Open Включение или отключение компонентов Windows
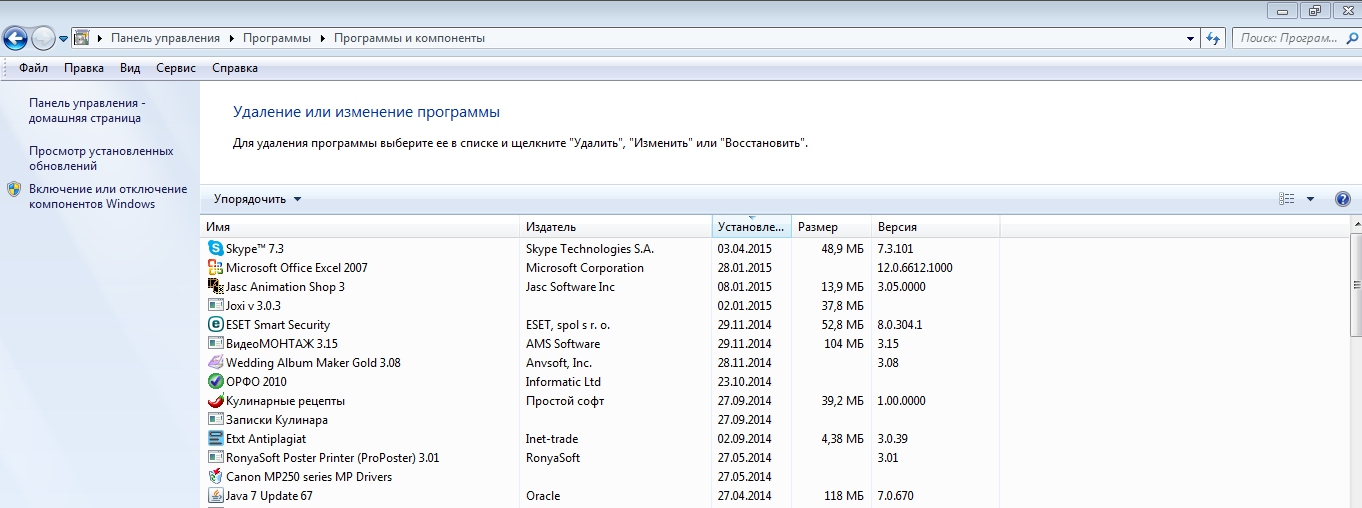 108,196
